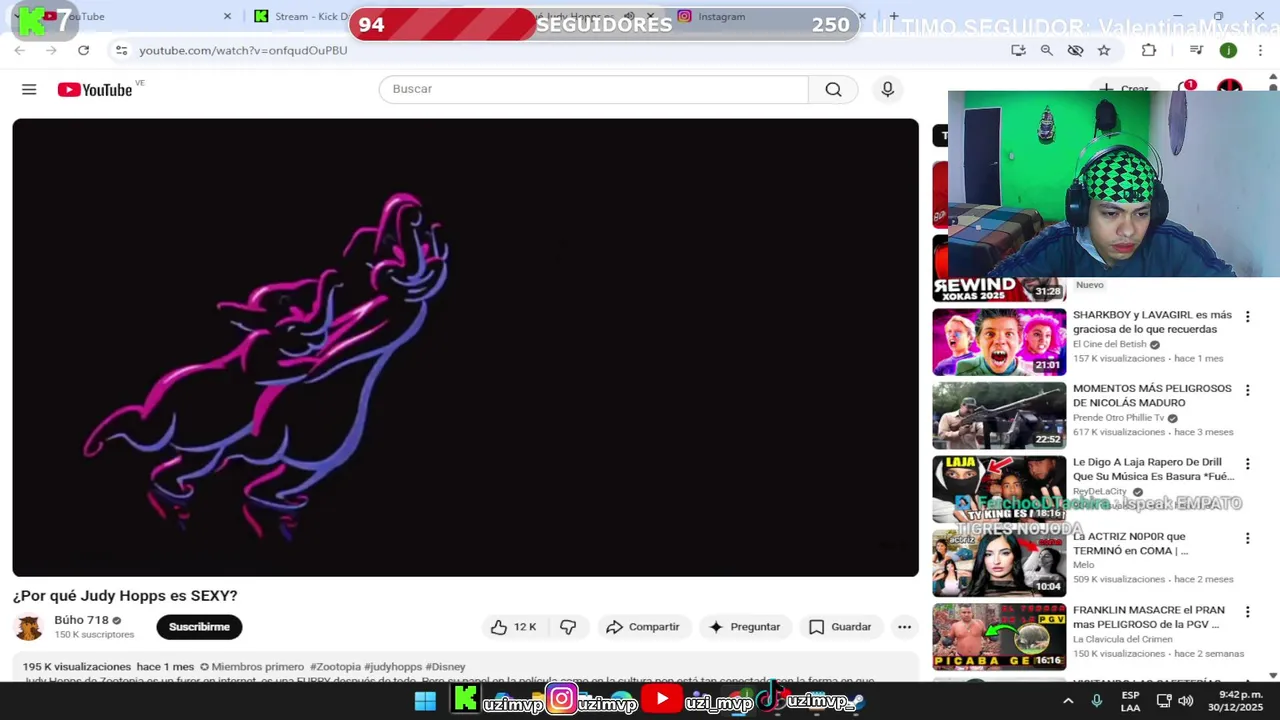
Task: Open the #judyhopps hashtag link
Action: (393, 667)
